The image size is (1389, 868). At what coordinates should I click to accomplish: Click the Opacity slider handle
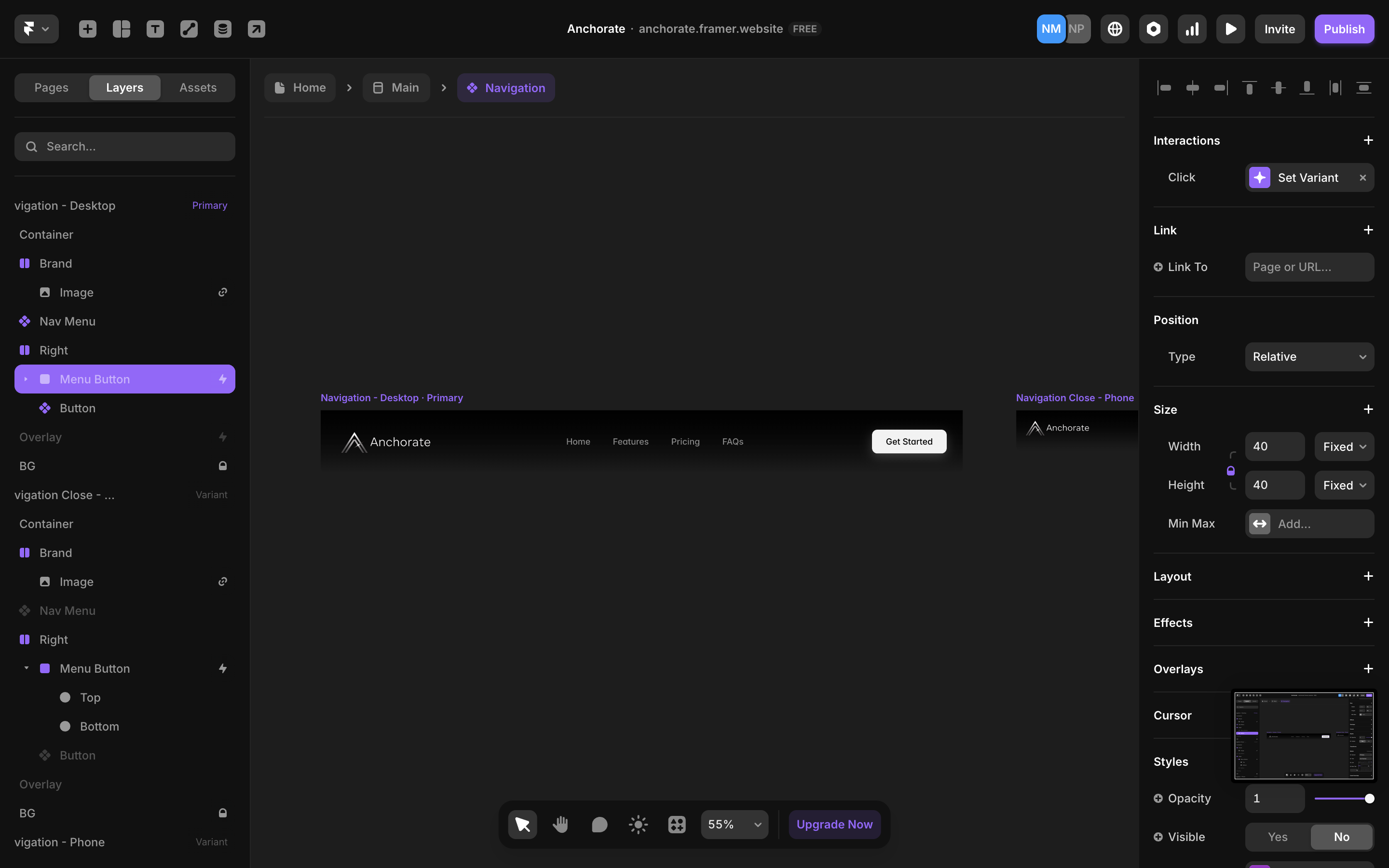[x=1370, y=799]
